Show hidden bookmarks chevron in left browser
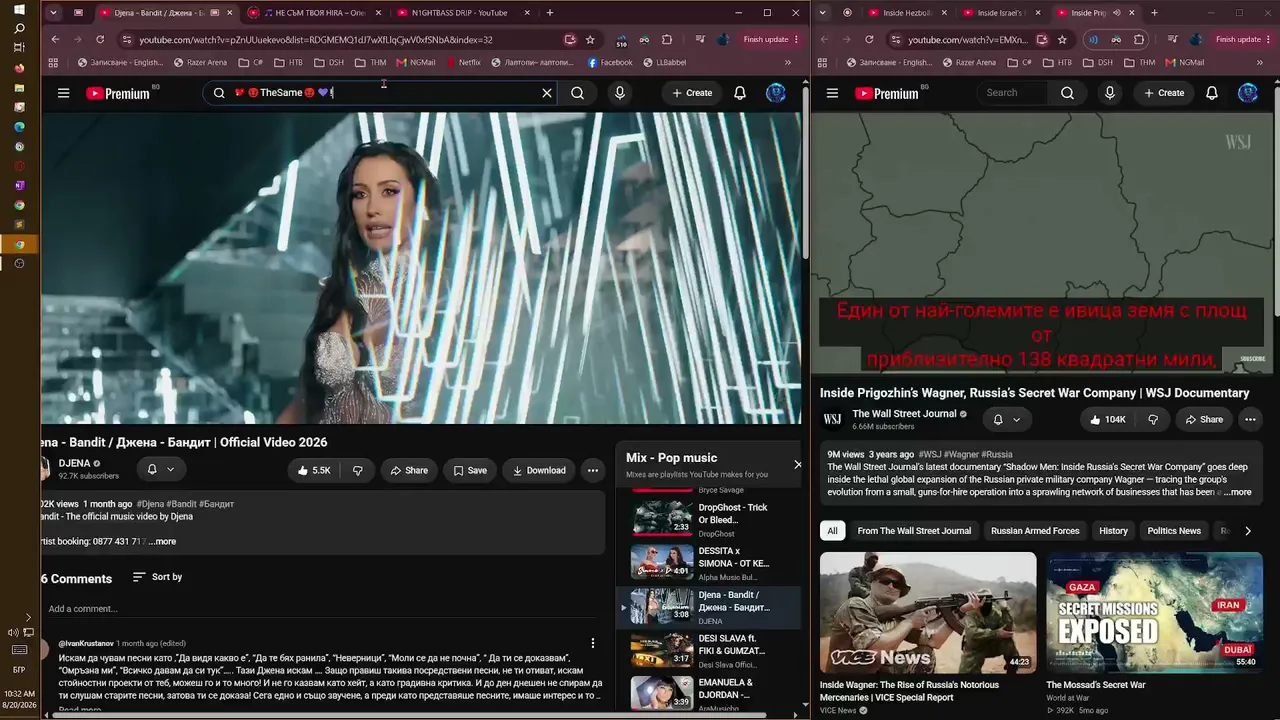Viewport: 1280px width, 720px height. (788, 62)
